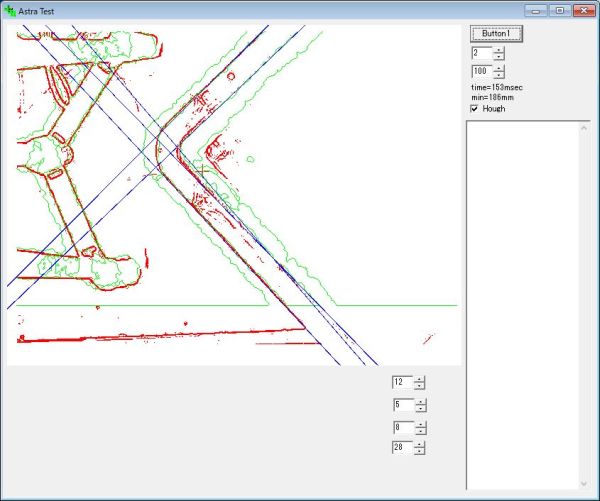
Task: Increase the value of the field showing 5
Action: 421,402
